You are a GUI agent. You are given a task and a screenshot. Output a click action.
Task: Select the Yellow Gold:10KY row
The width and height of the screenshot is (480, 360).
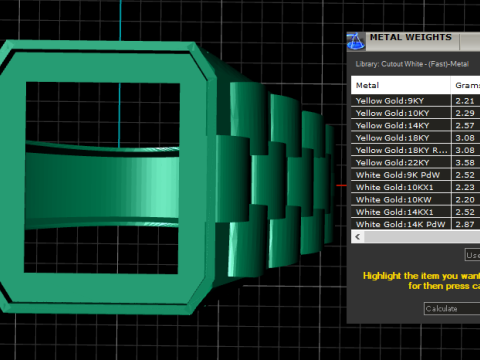(415, 113)
